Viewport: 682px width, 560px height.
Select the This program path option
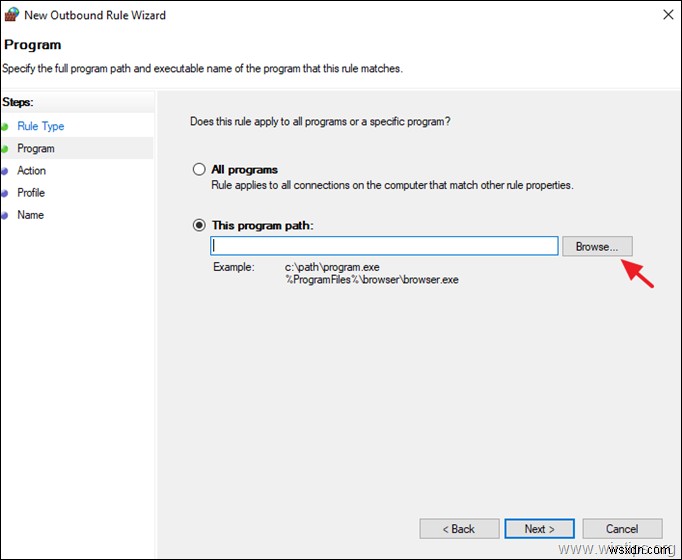(x=199, y=225)
